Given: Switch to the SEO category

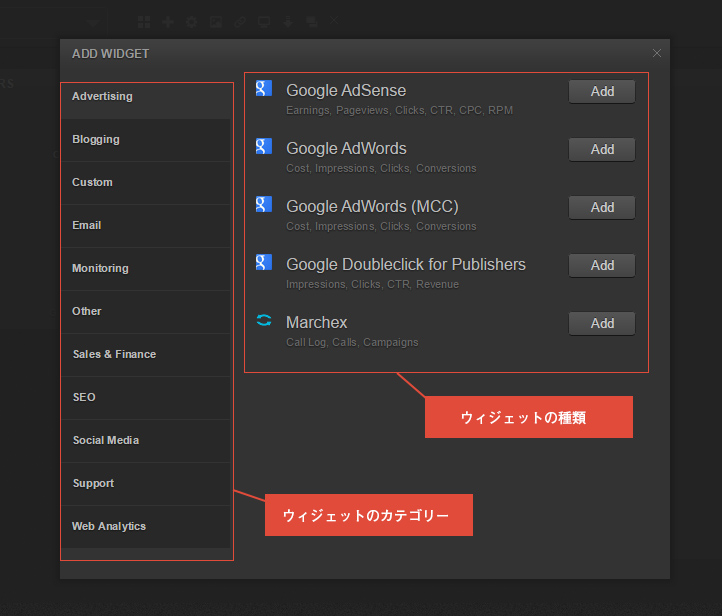Looking at the screenshot, I should pos(146,398).
